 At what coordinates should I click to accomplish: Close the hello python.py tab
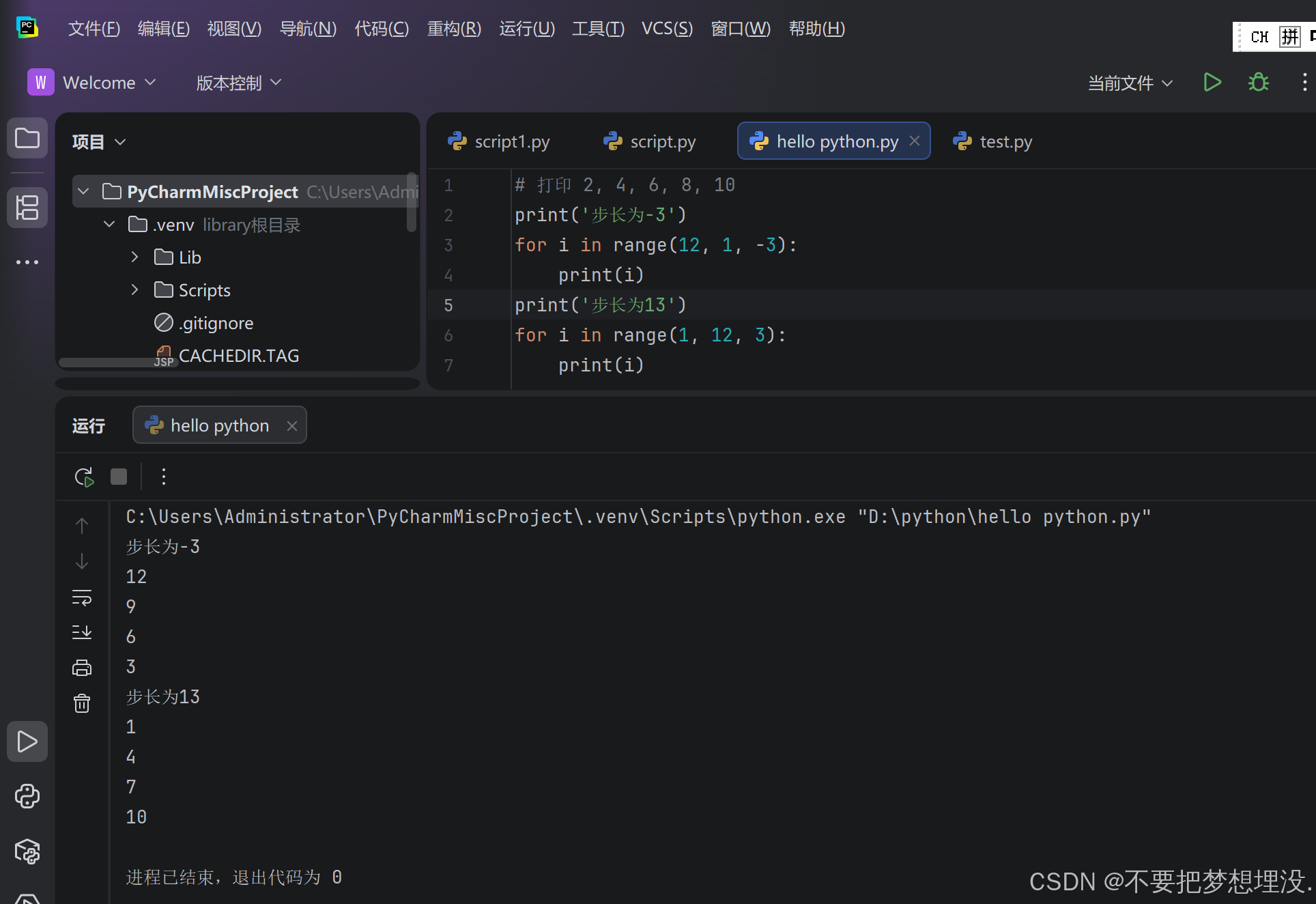(x=915, y=141)
